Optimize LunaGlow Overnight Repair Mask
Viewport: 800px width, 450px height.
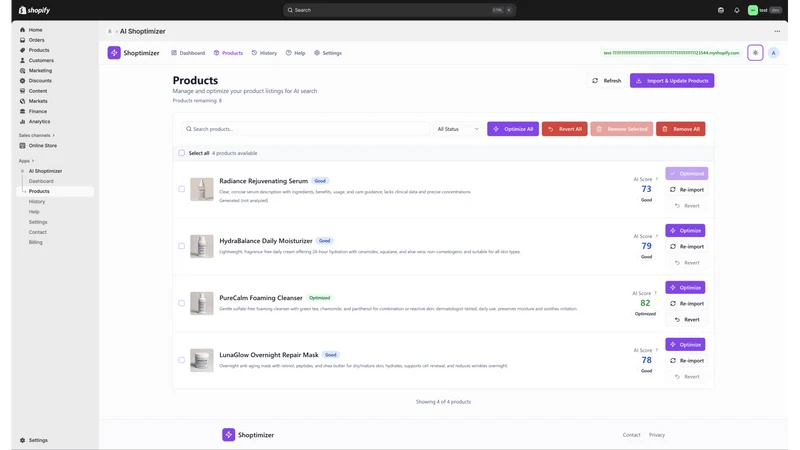(x=685, y=344)
